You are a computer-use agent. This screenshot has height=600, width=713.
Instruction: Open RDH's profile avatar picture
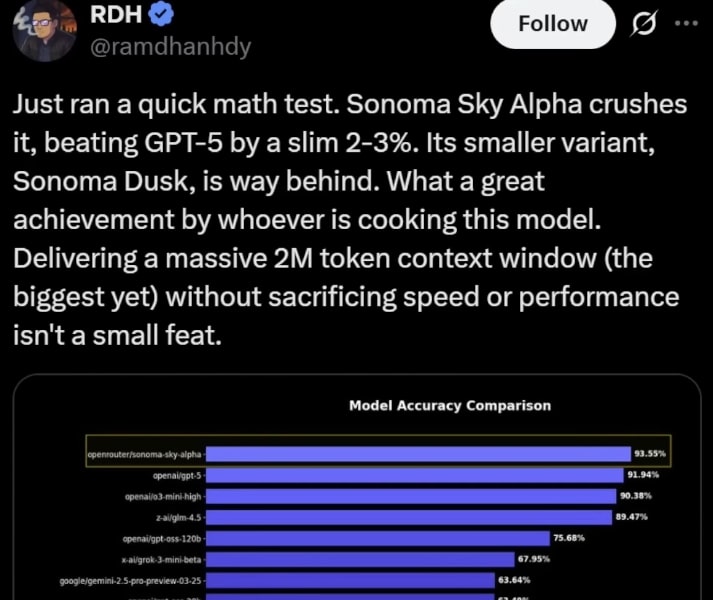[44, 31]
